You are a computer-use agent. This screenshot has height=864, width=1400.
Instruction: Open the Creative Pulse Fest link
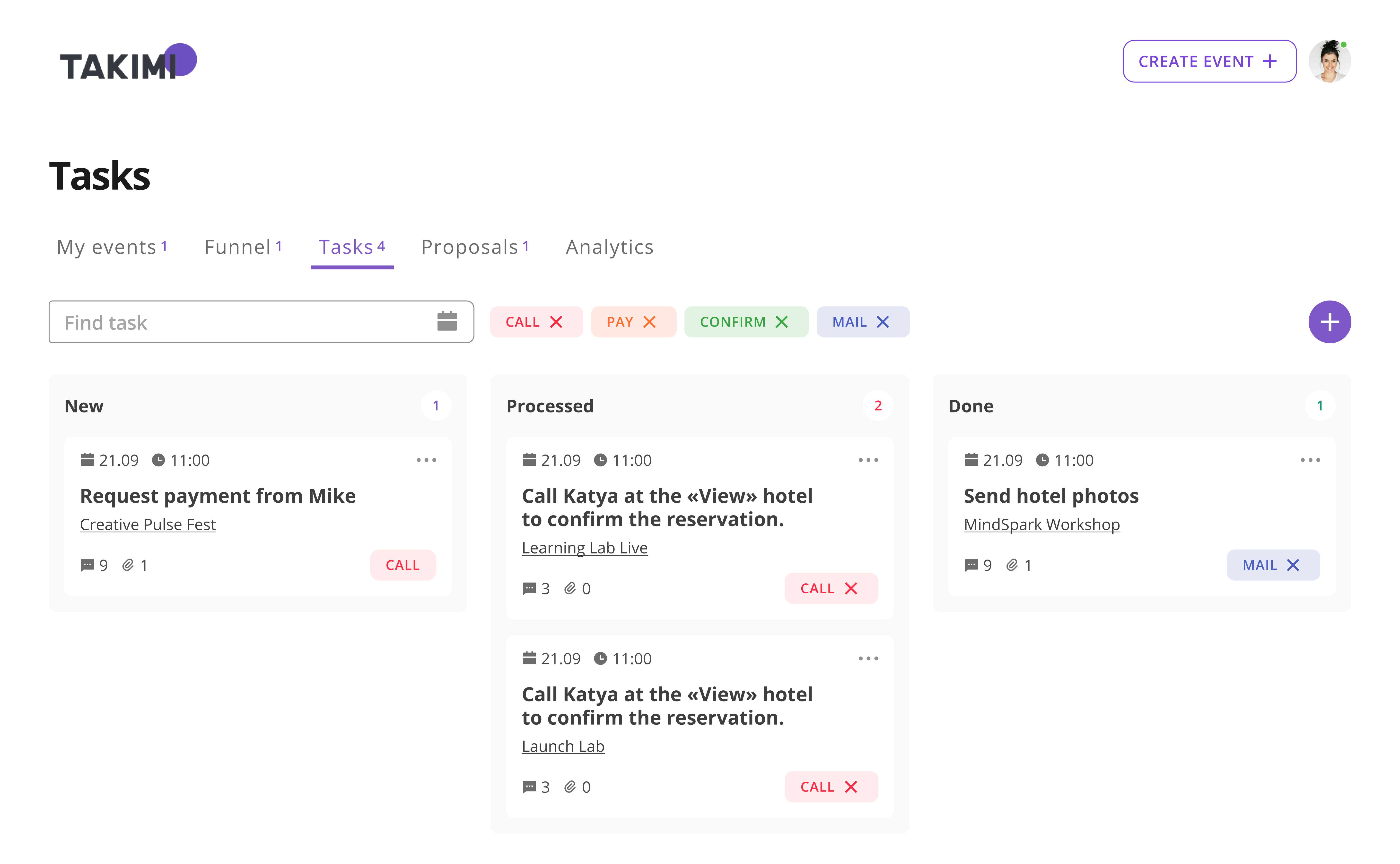click(x=148, y=525)
